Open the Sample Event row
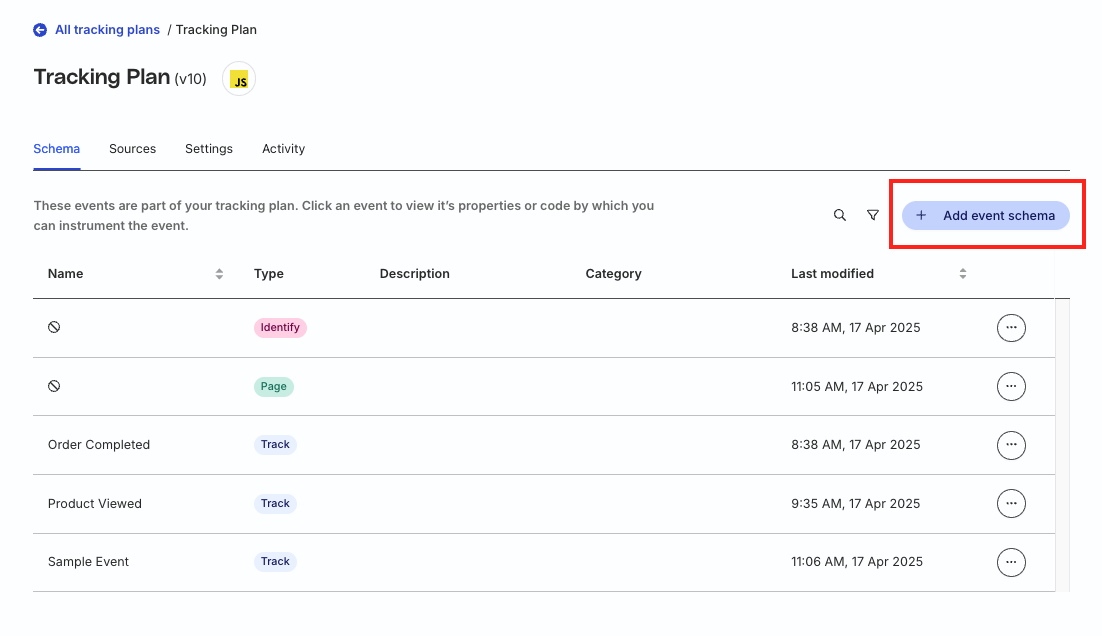1102x636 pixels. (88, 562)
